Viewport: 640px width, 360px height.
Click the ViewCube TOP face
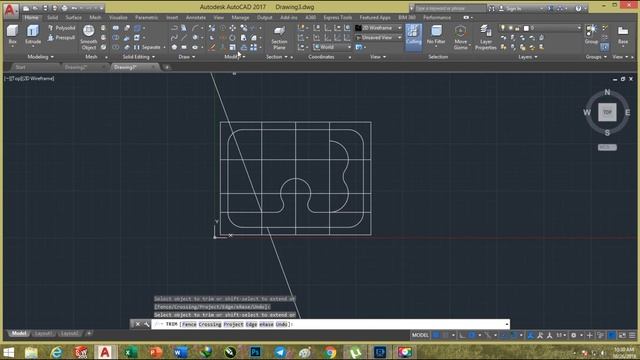click(x=607, y=112)
